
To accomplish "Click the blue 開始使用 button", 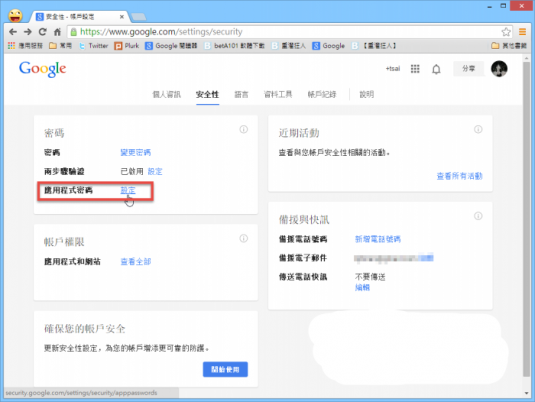I will [x=225, y=370].
